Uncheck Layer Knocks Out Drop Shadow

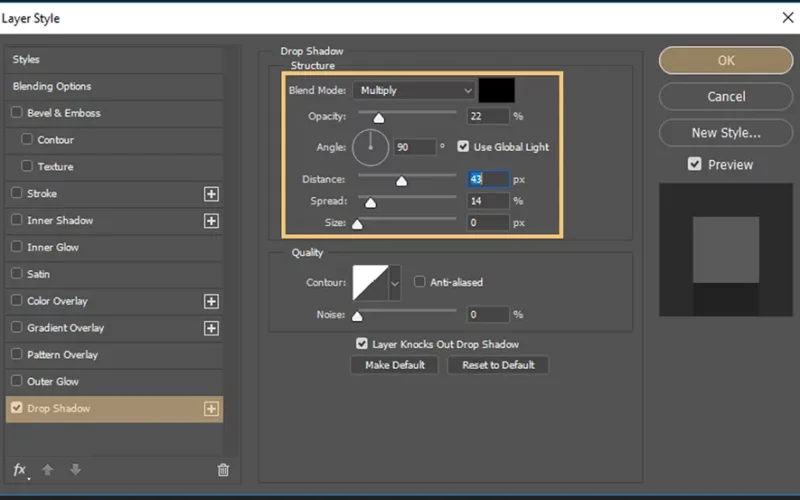pos(362,344)
